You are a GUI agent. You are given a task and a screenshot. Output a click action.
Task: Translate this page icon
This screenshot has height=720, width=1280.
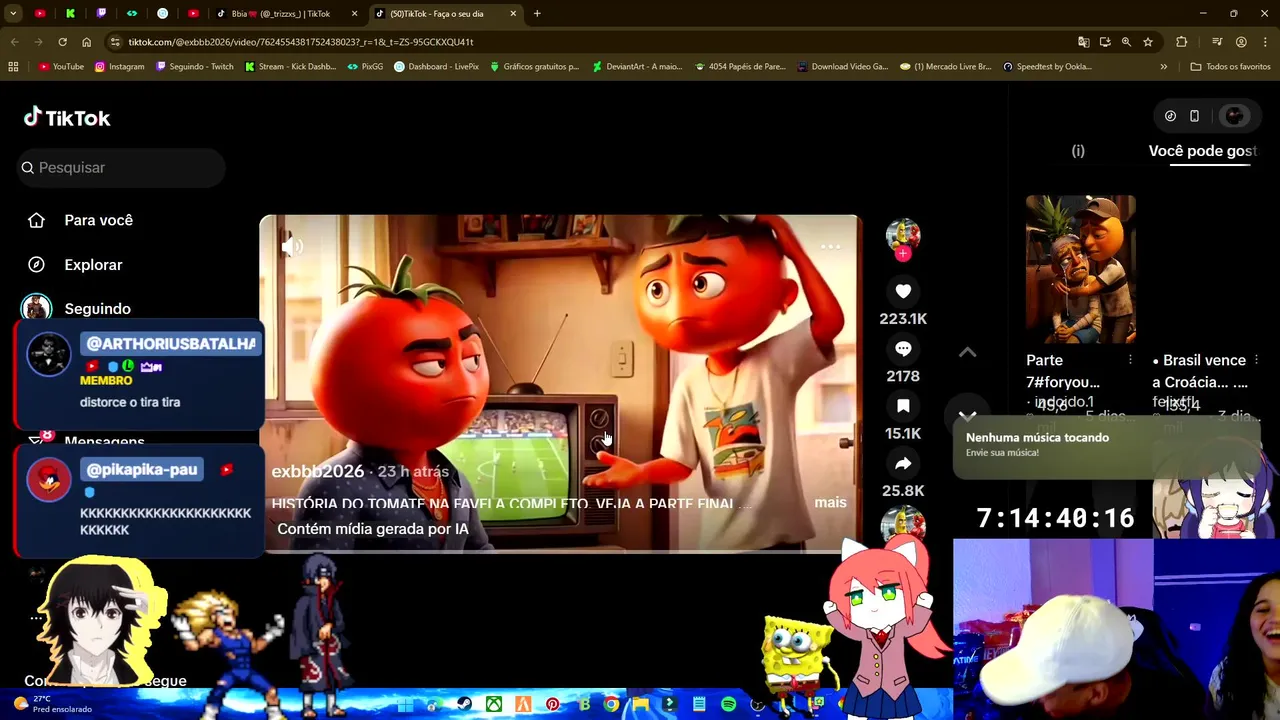click(x=1084, y=42)
